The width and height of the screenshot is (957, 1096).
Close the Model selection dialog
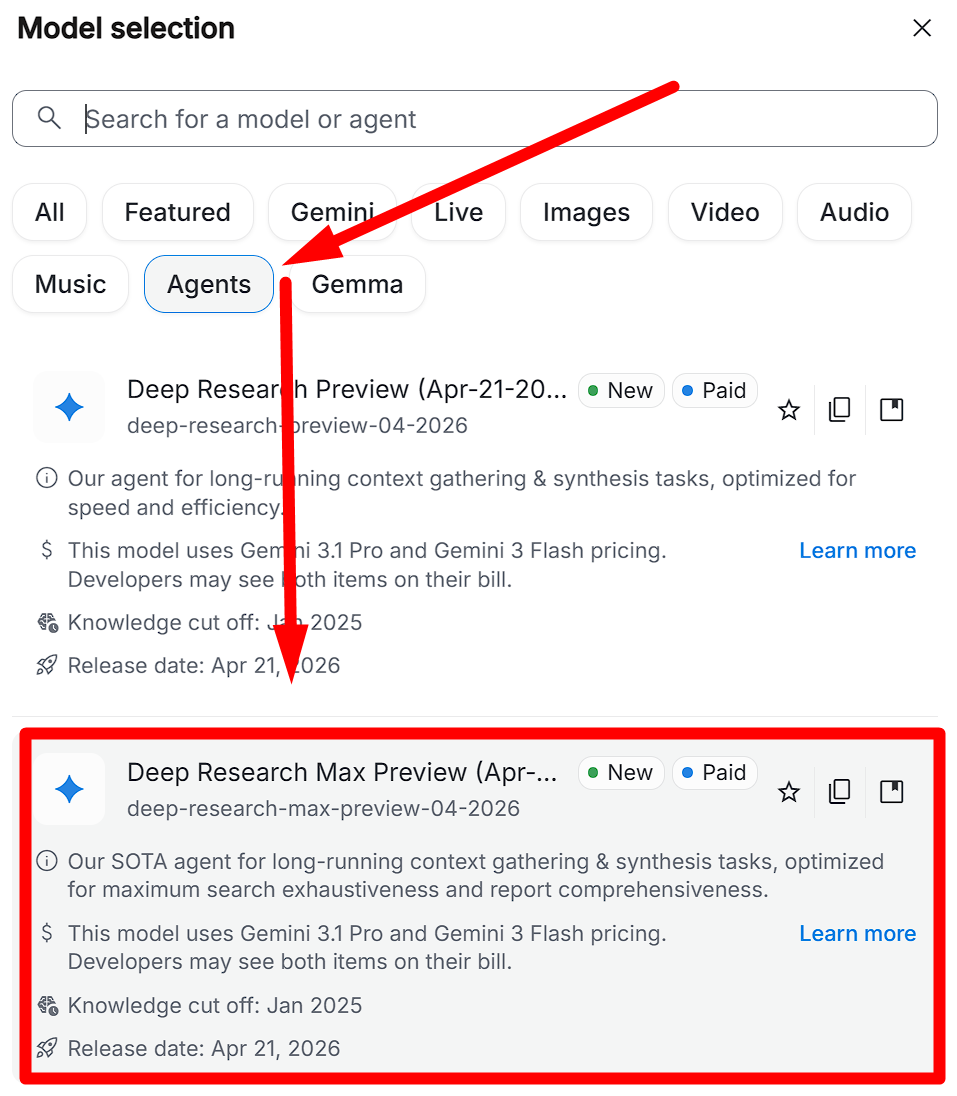[x=922, y=28]
